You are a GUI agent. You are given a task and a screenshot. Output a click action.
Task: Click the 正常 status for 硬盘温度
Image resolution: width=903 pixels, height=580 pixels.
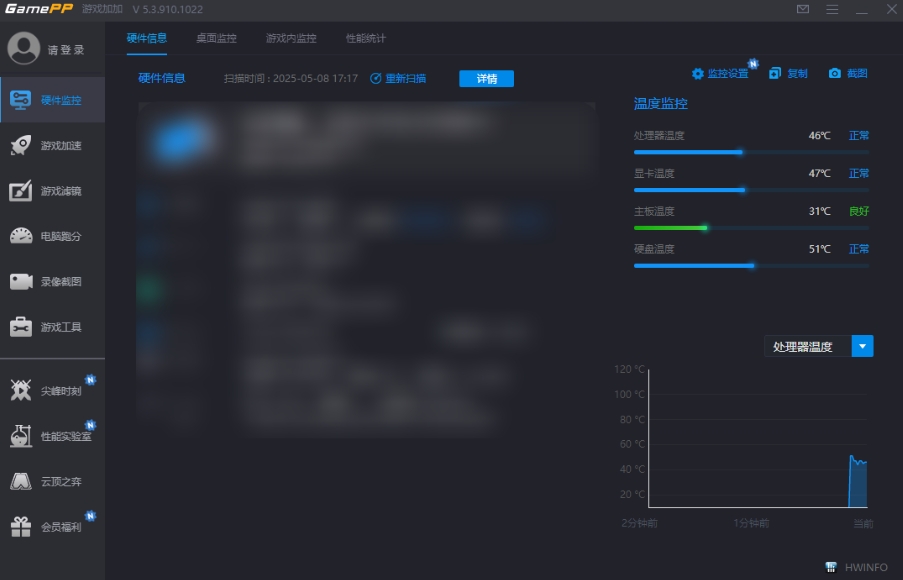(859, 249)
